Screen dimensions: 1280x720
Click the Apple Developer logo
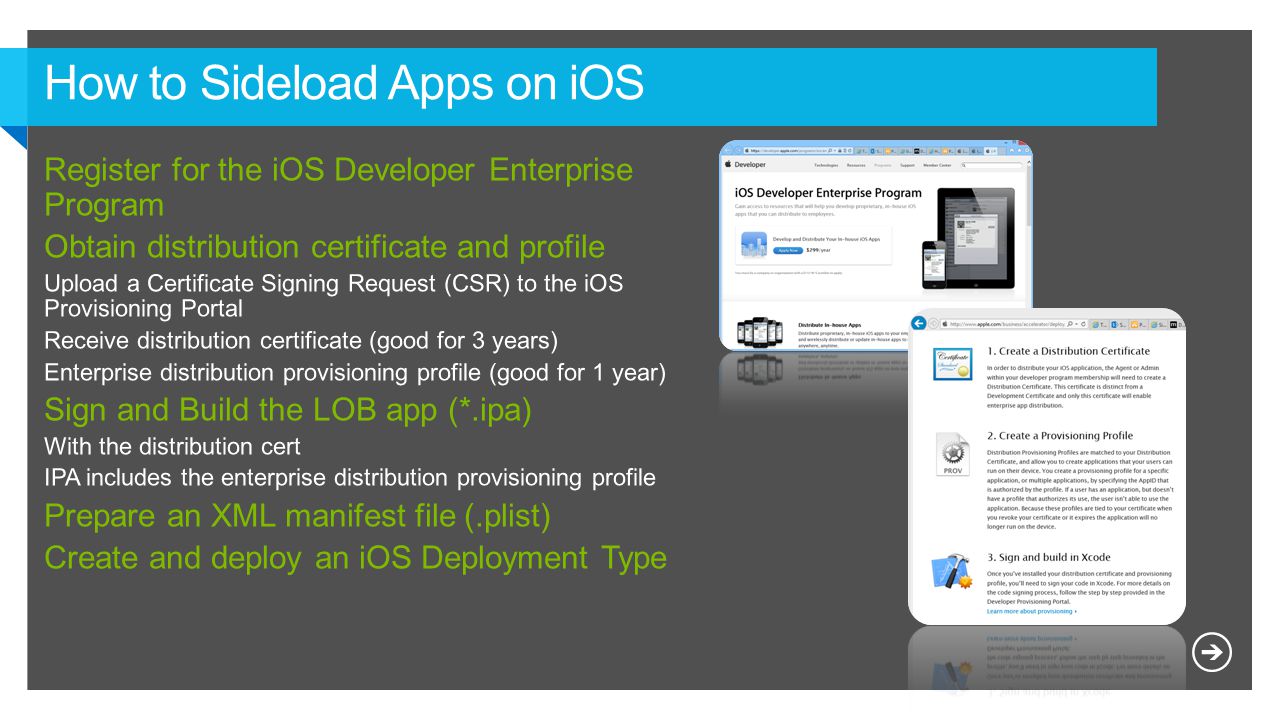[x=745, y=165]
